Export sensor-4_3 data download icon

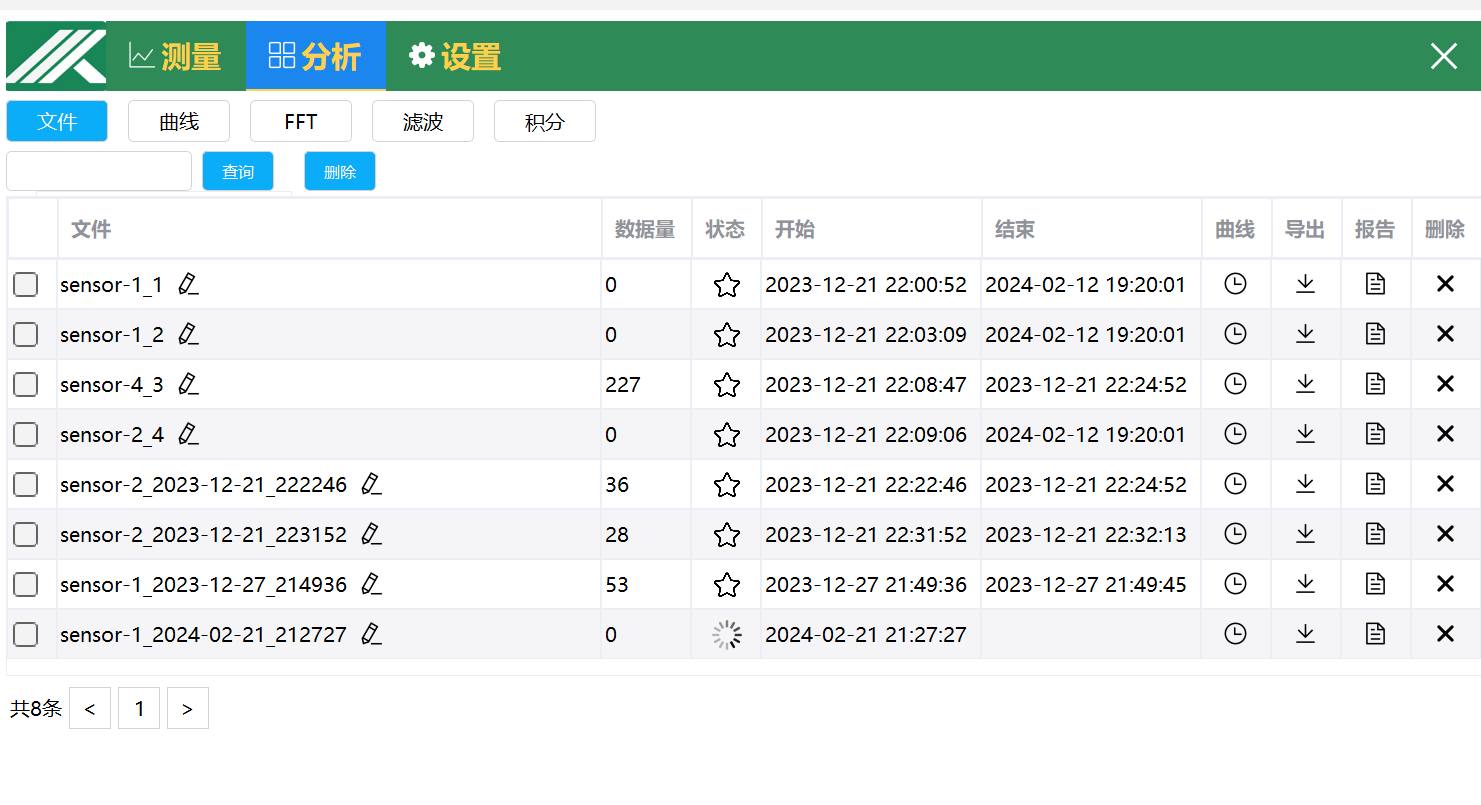point(1305,384)
